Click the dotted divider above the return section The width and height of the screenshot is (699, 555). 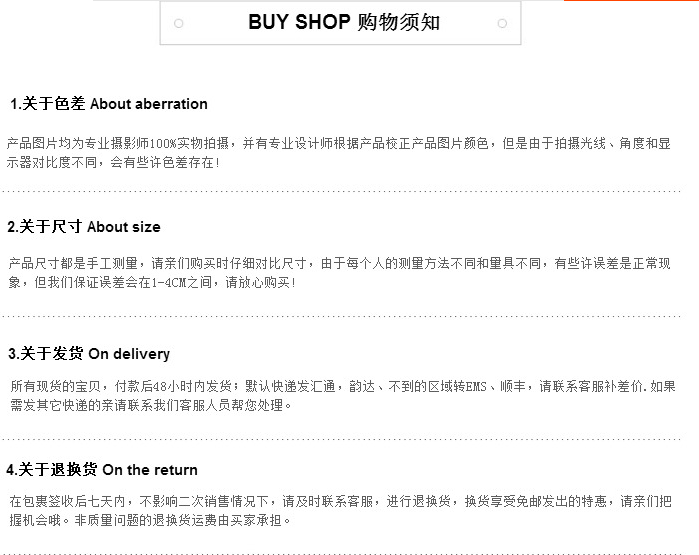tap(350, 438)
